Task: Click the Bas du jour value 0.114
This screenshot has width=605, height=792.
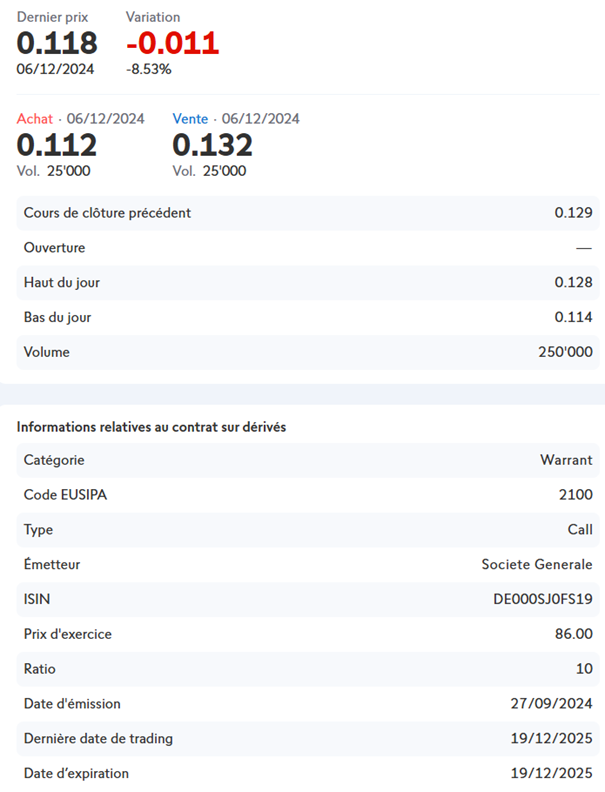Action: (573, 318)
